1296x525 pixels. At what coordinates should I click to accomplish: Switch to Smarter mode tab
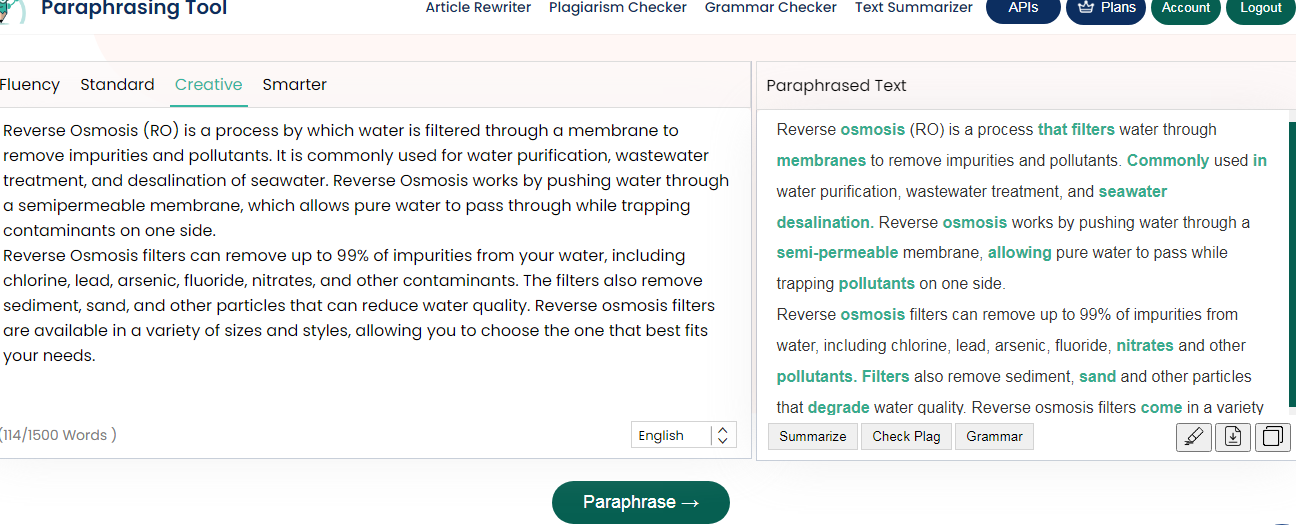(x=294, y=85)
